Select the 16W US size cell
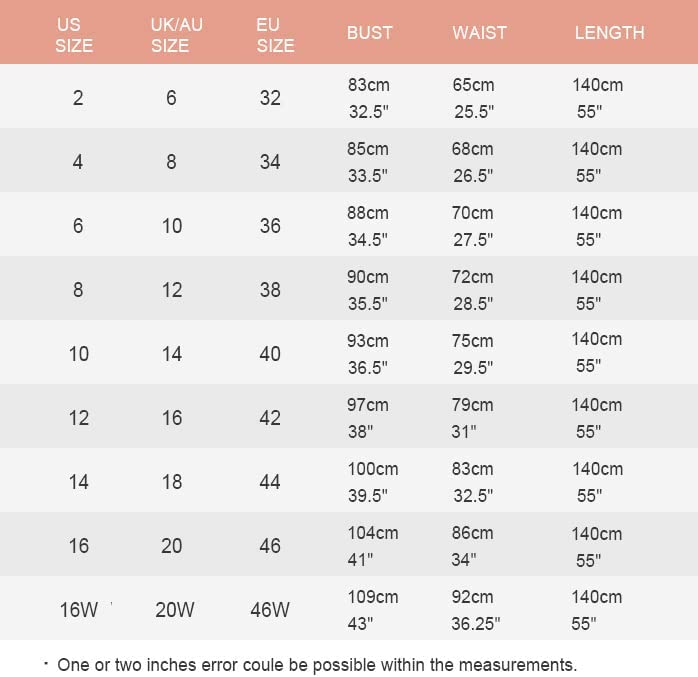The height and width of the screenshot is (677, 698). 79,610
